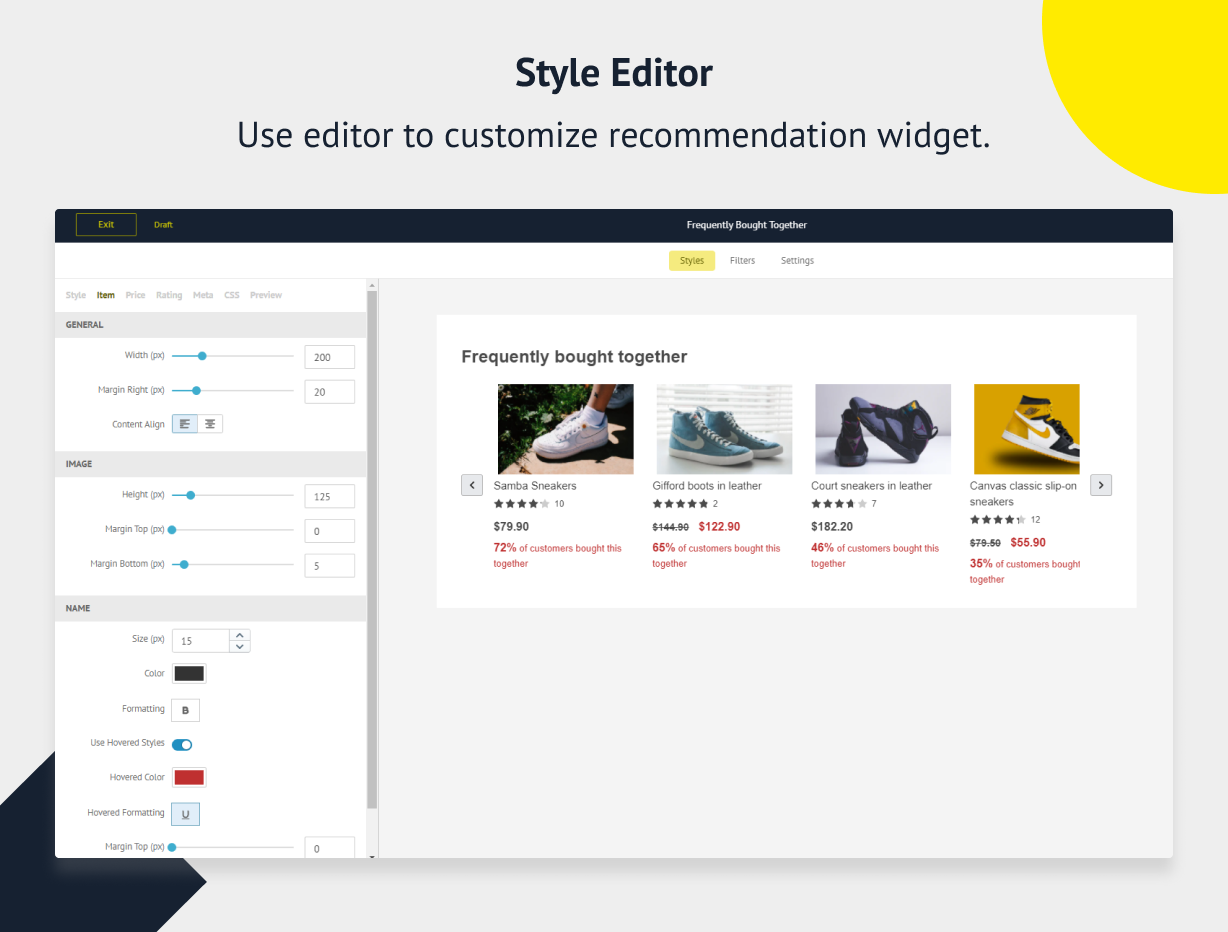Click the Margin Bottom slider handle
The image size is (1228, 932).
pos(183,565)
